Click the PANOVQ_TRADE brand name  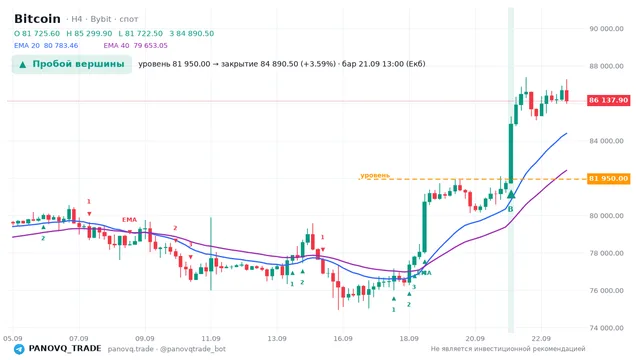point(65,349)
